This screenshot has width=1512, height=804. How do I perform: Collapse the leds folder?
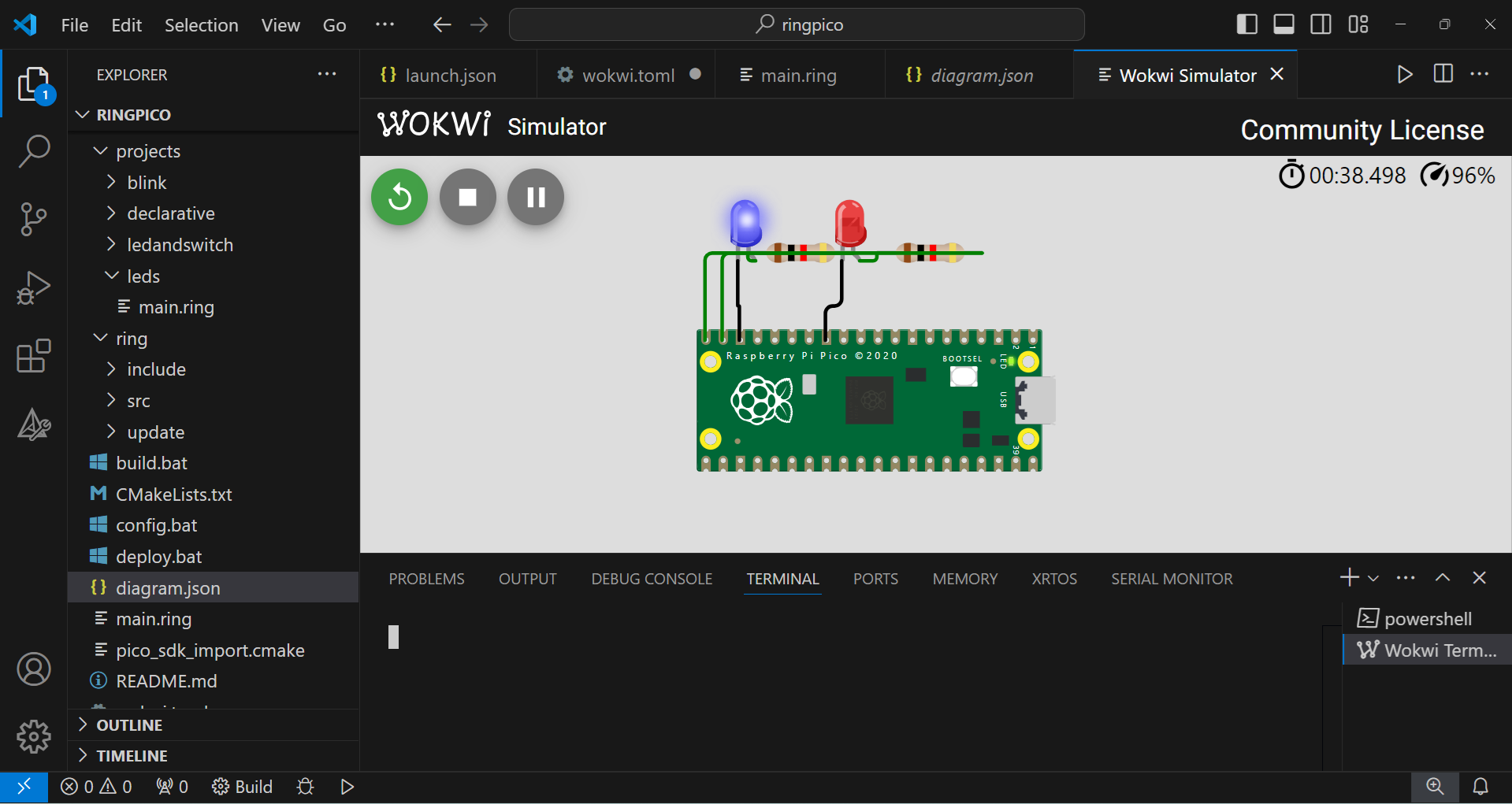coord(143,276)
